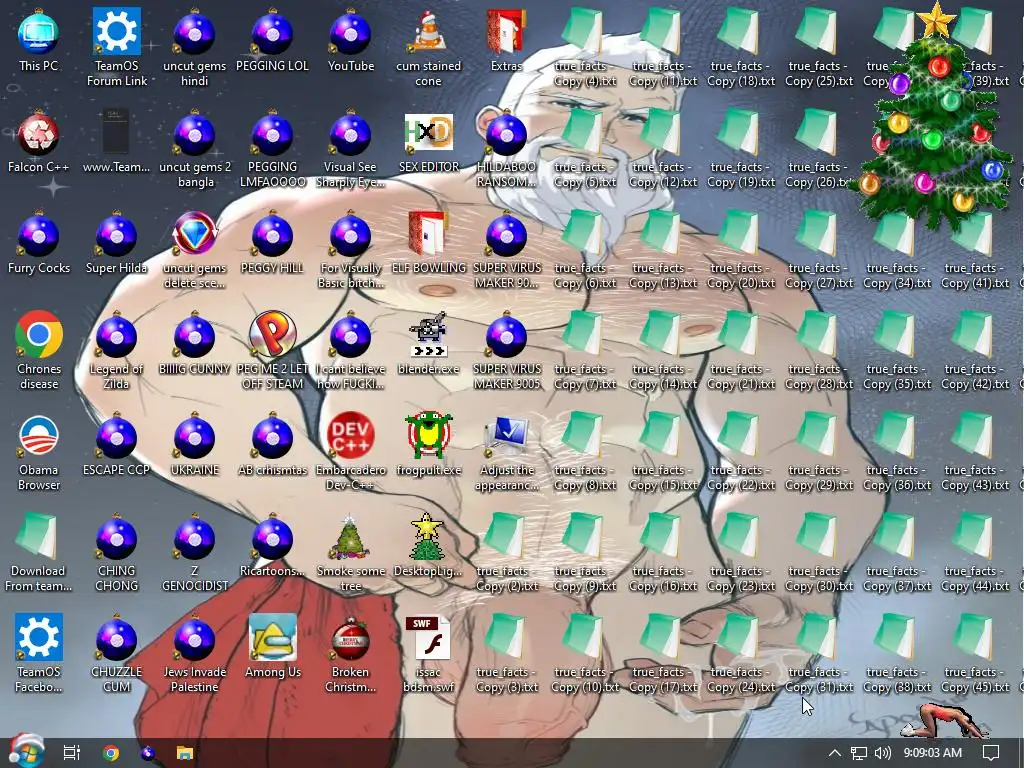Image resolution: width=1024 pixels, height=768 pixels.
Task: Select true_facts - Copy (18).txt file
Action: [x=741, y=47]
